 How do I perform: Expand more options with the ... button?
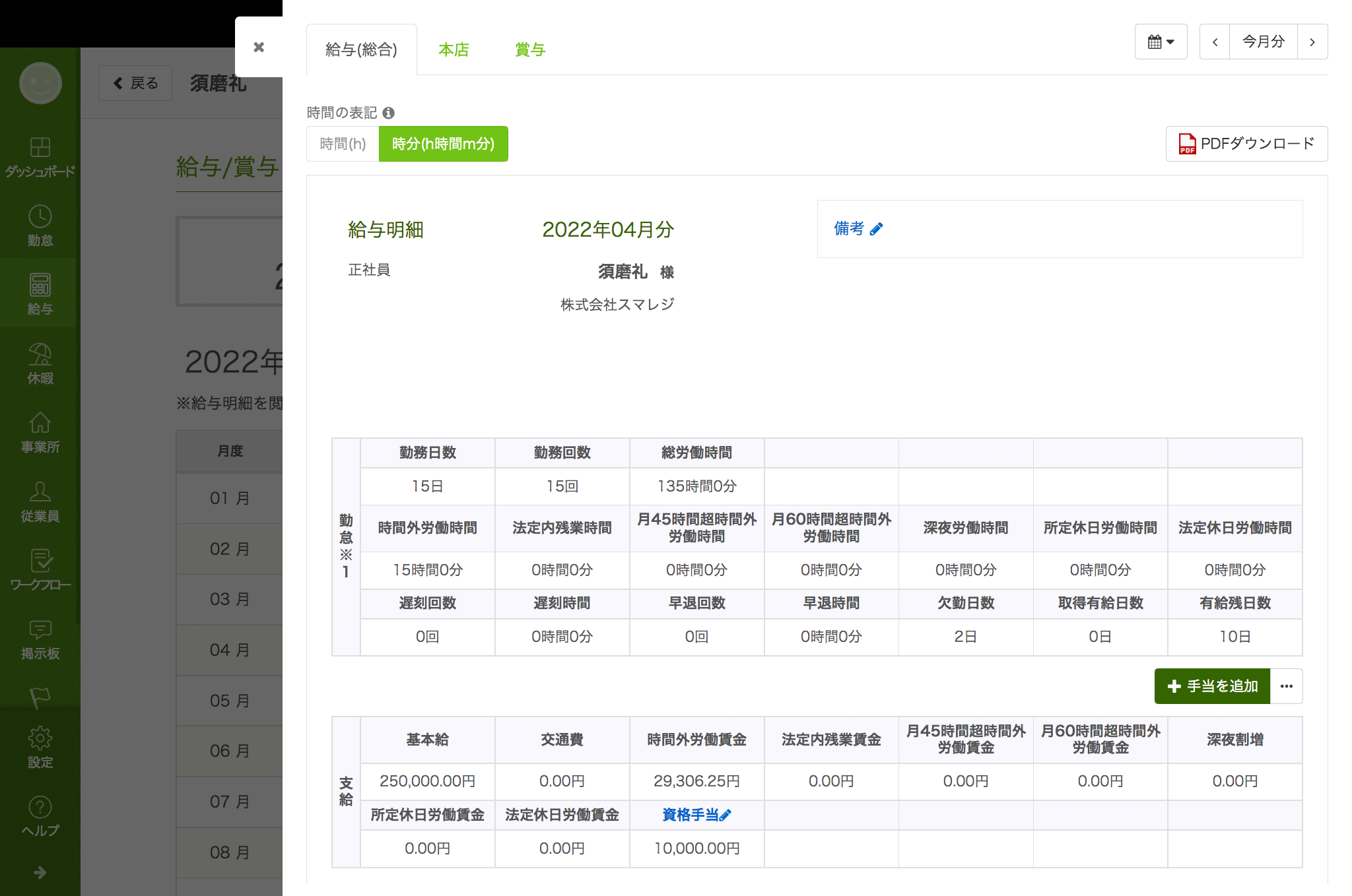(1286, 686)
